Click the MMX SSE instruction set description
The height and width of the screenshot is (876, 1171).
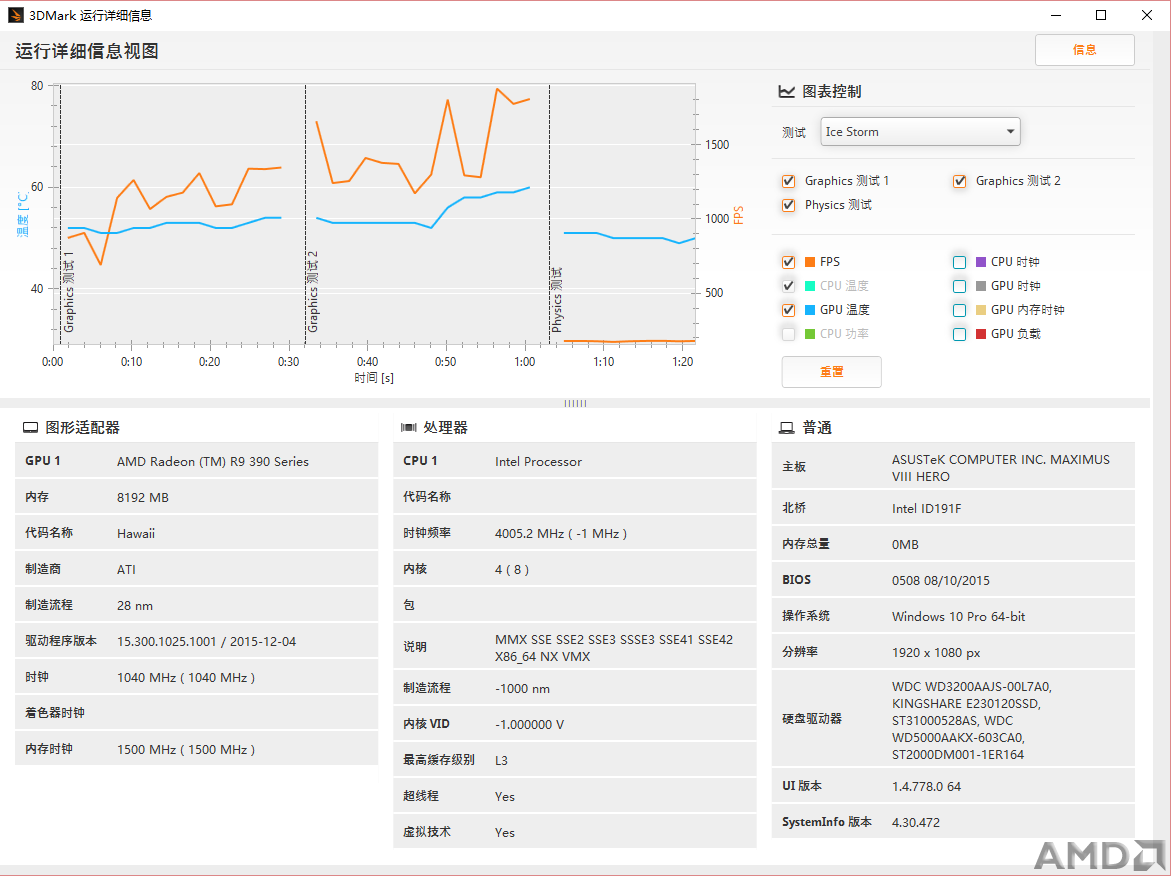[614, 648]
